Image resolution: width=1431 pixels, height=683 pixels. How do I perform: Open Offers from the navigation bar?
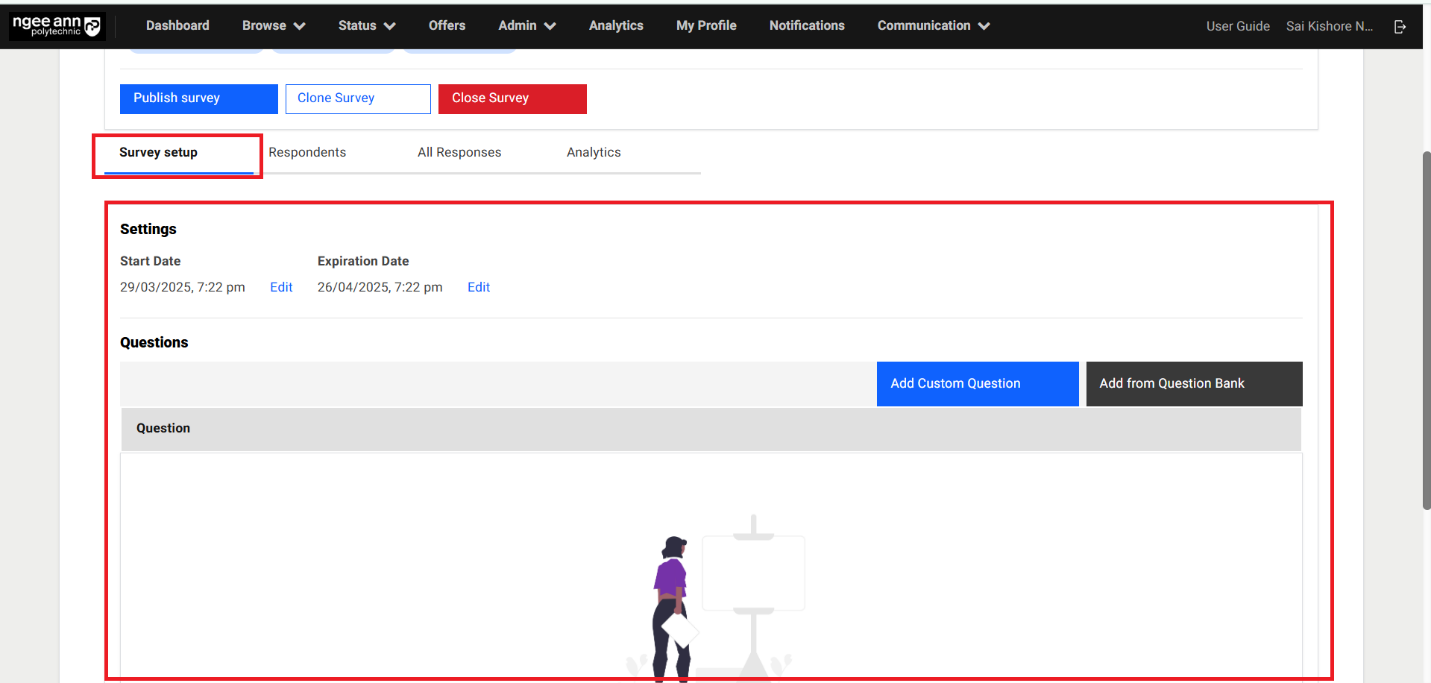coord(447,26)
